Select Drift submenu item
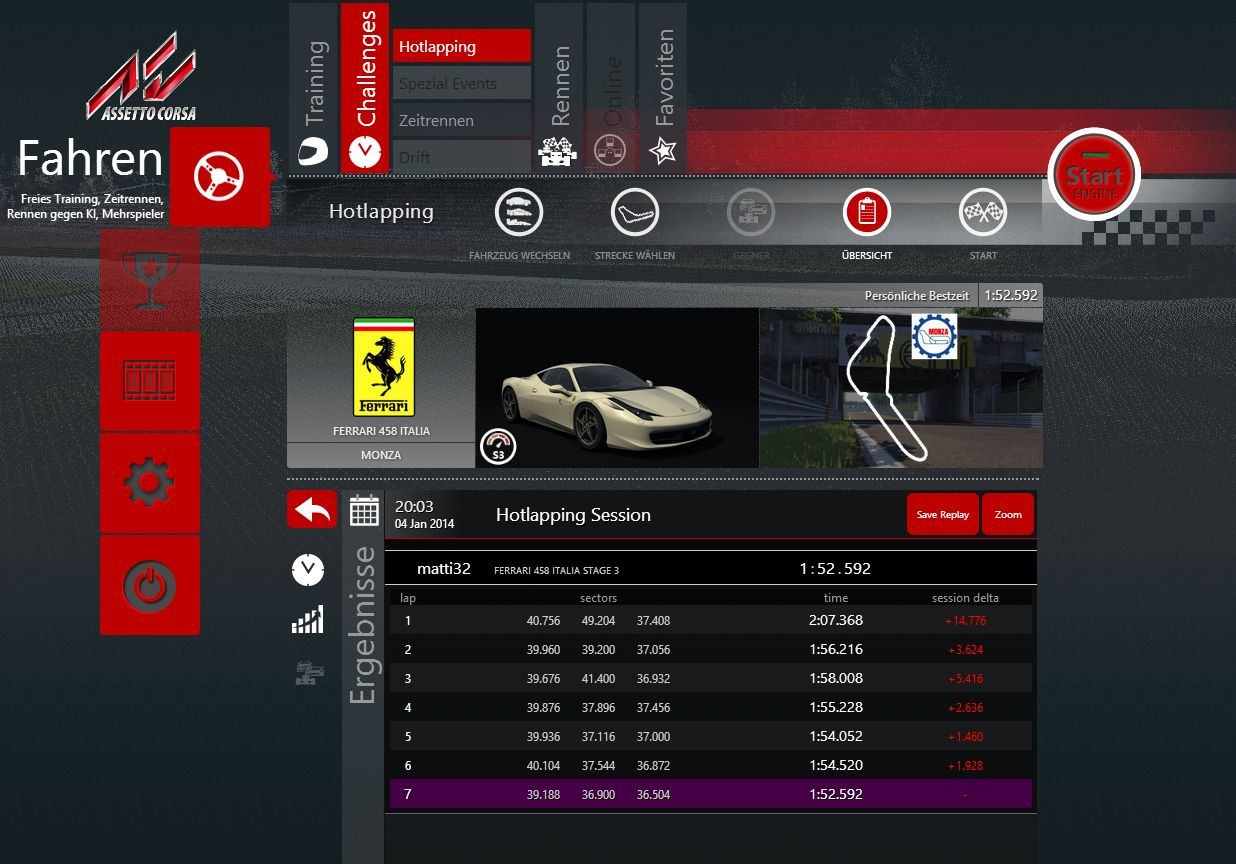Screen dimensions: 1236x864 tap(461, 156)
